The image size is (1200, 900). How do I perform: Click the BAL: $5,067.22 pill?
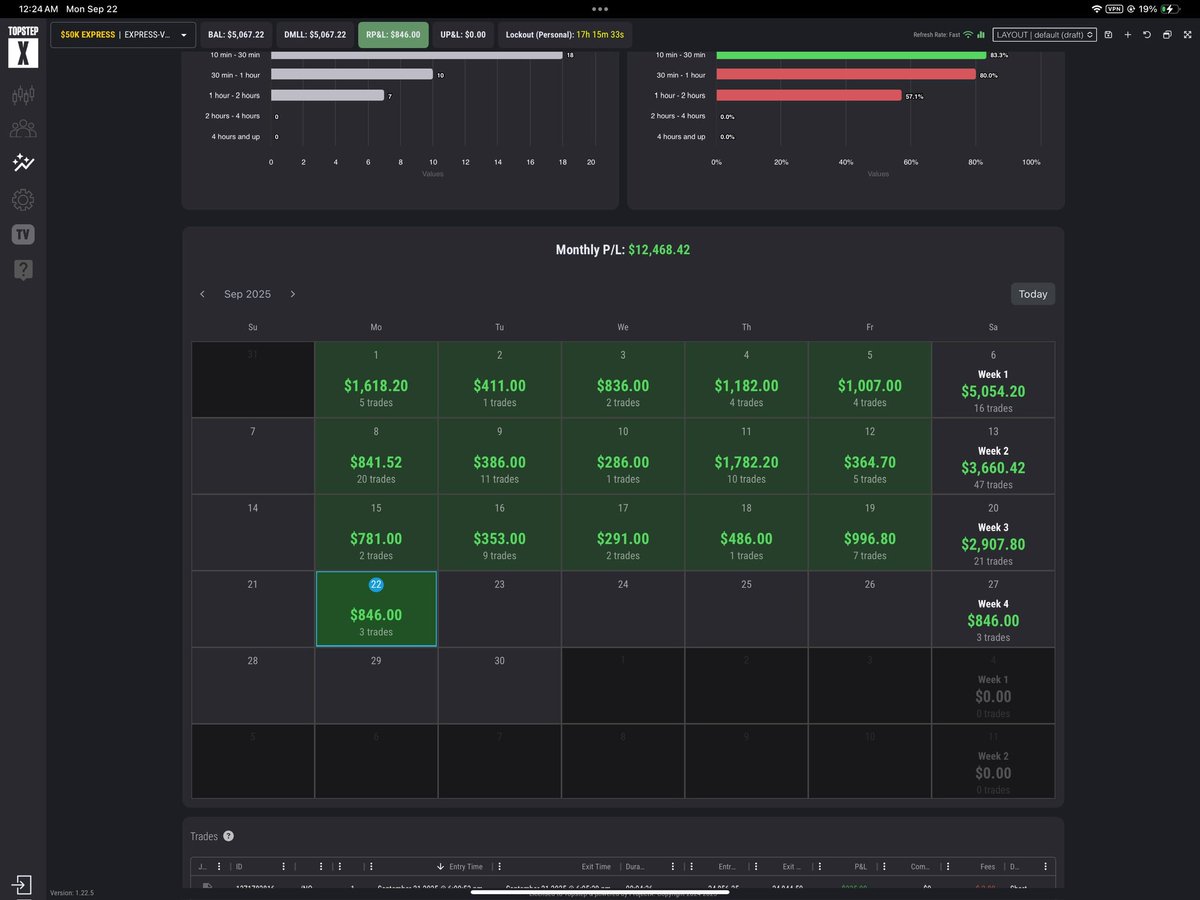236,35
